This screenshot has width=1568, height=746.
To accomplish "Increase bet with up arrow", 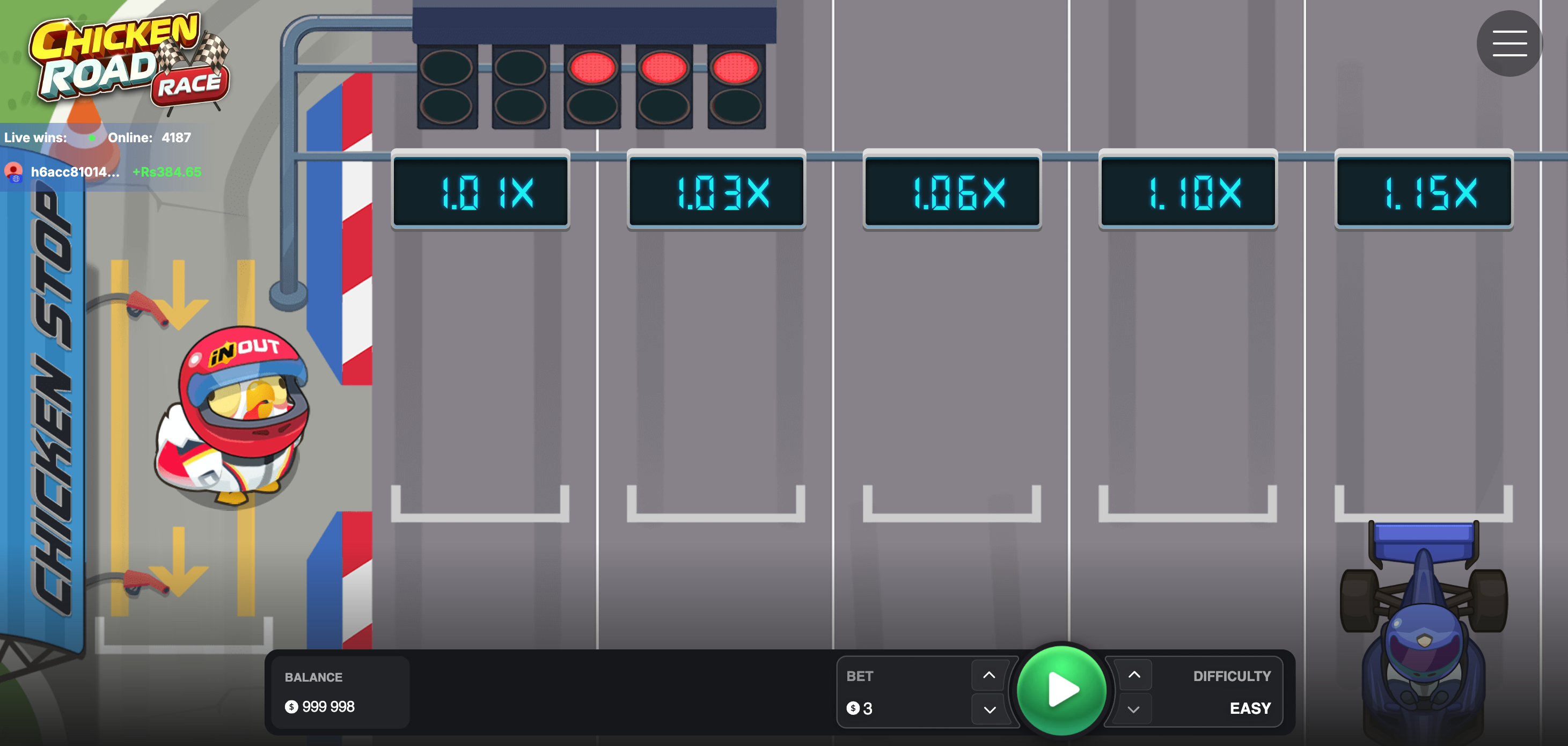I will [989, 675].
